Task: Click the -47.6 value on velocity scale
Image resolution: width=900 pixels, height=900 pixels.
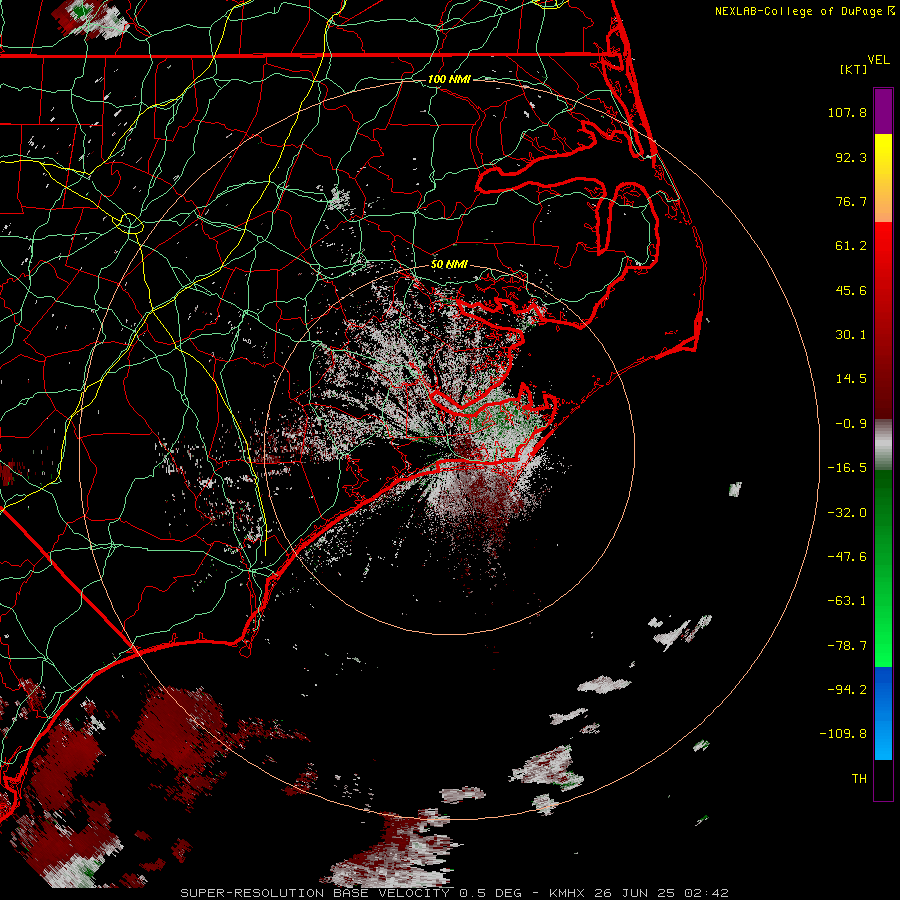Action: (847, 557)
